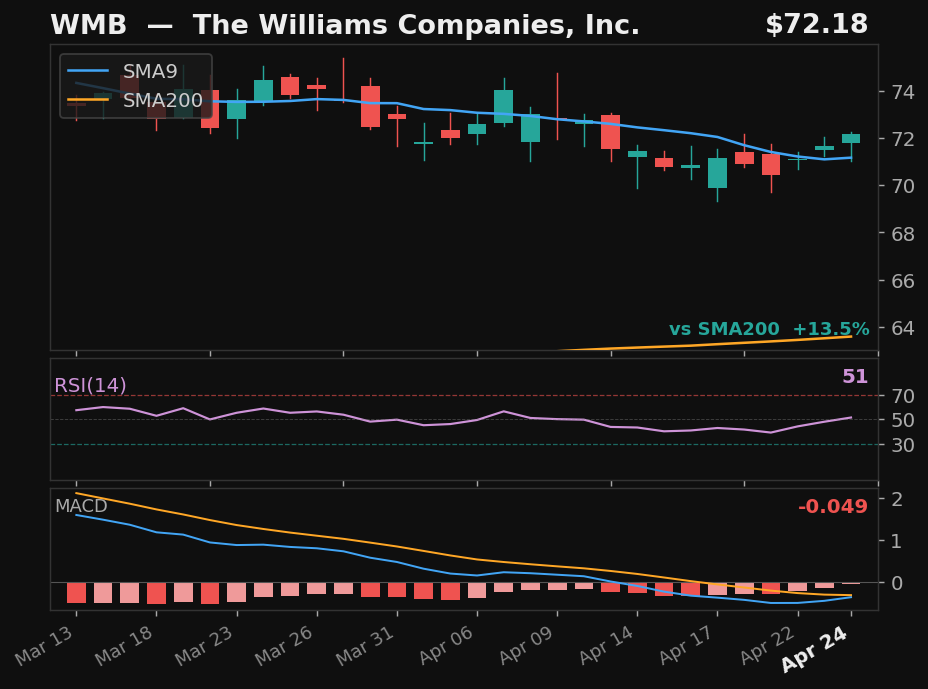Screen dimensions: 928x689
Task: Click the large red candle near Apr 14
Action: point(610,130)
